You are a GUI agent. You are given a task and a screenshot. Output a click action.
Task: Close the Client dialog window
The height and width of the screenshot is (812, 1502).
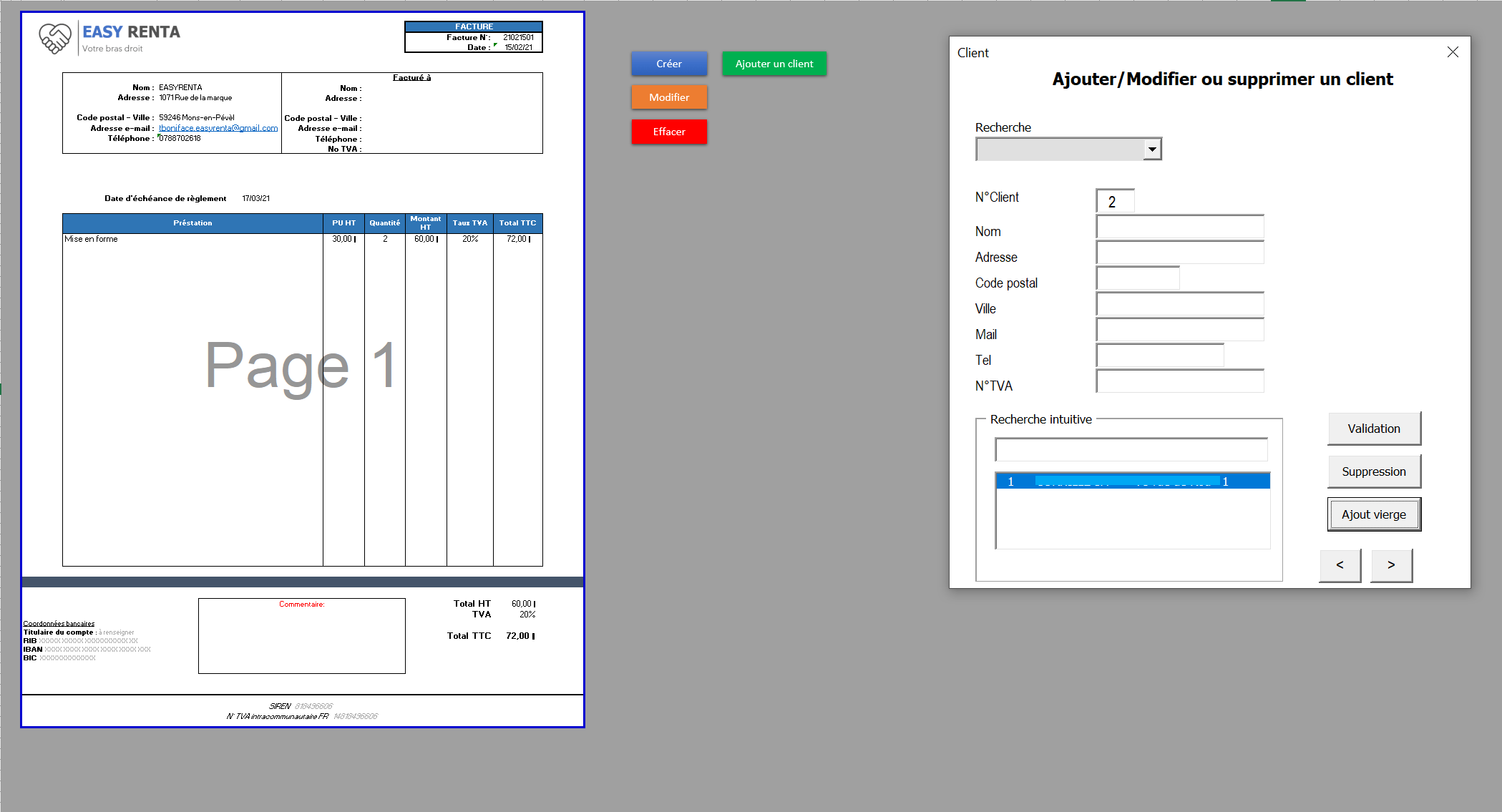pyautogui.click(x=1453, y=52)
